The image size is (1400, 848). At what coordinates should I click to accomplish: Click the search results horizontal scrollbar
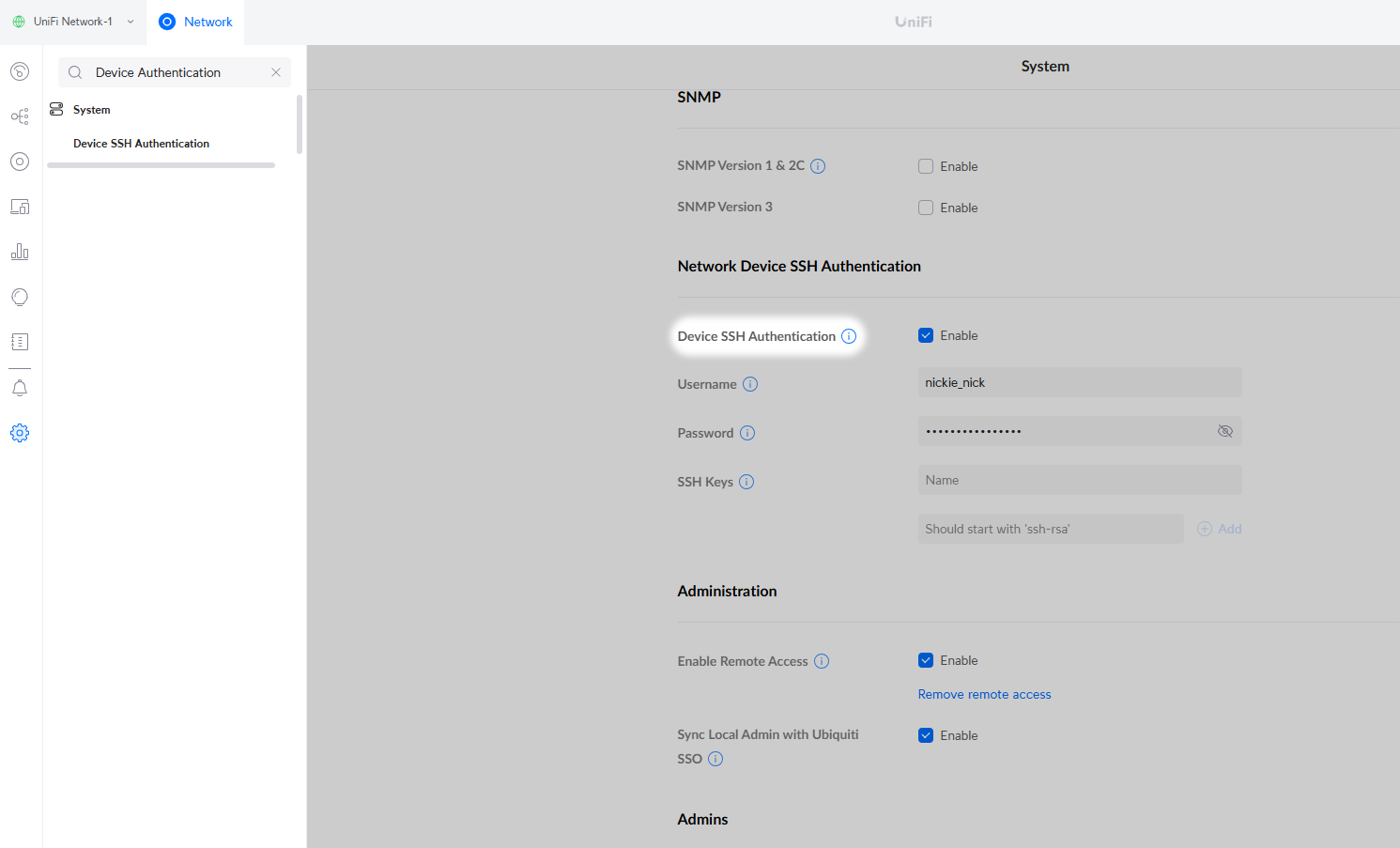coord(161,165)
